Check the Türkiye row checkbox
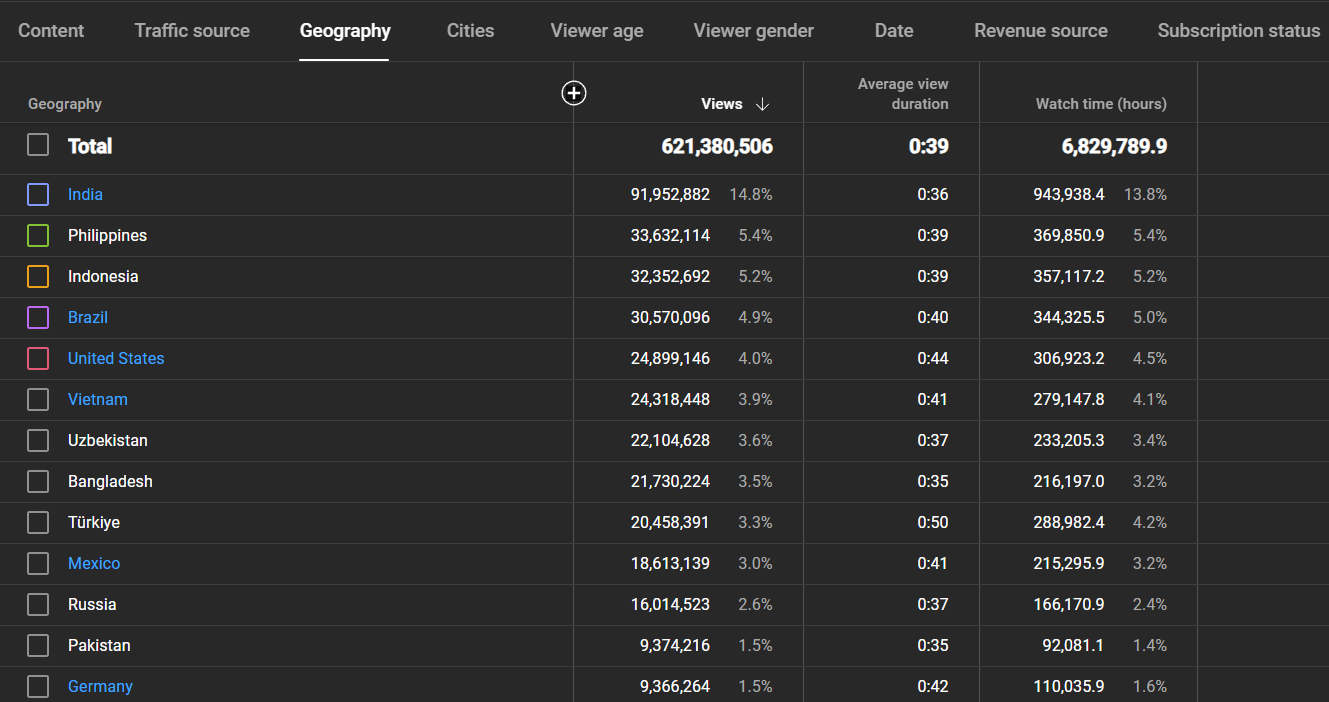1329x702 pixels. coord(38,522)
